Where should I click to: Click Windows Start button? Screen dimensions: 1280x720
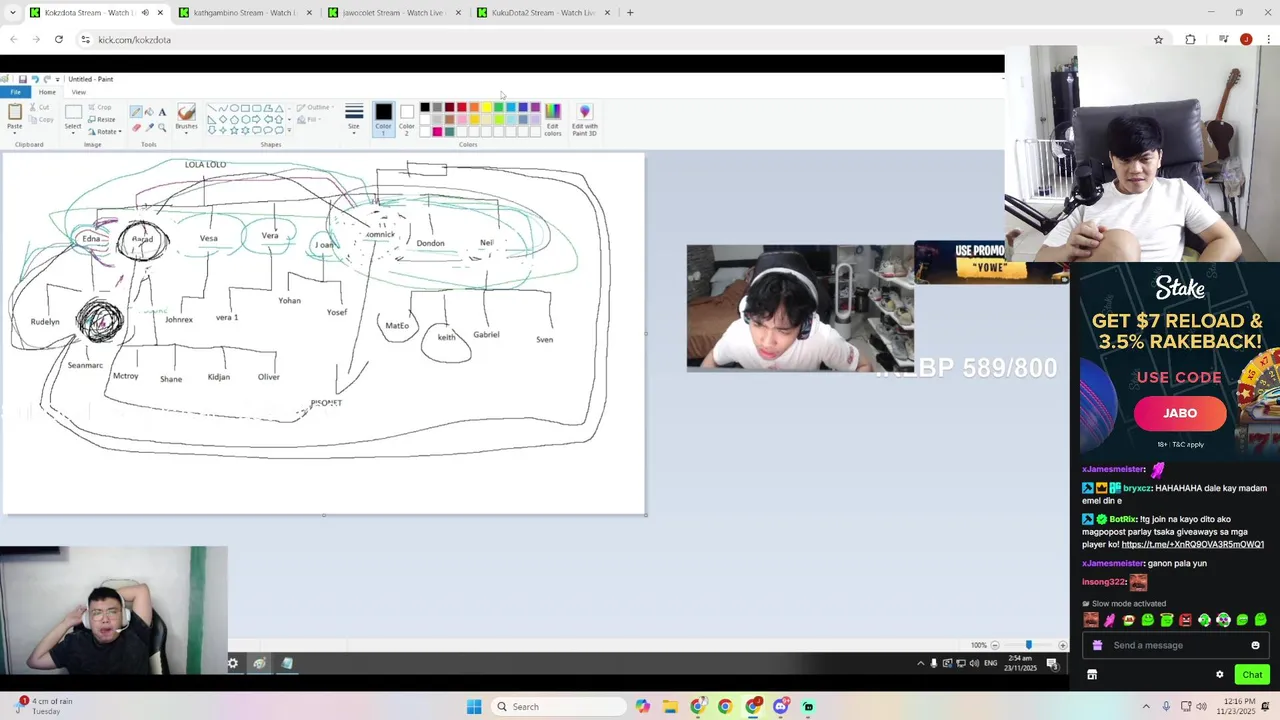coord(474,707)
